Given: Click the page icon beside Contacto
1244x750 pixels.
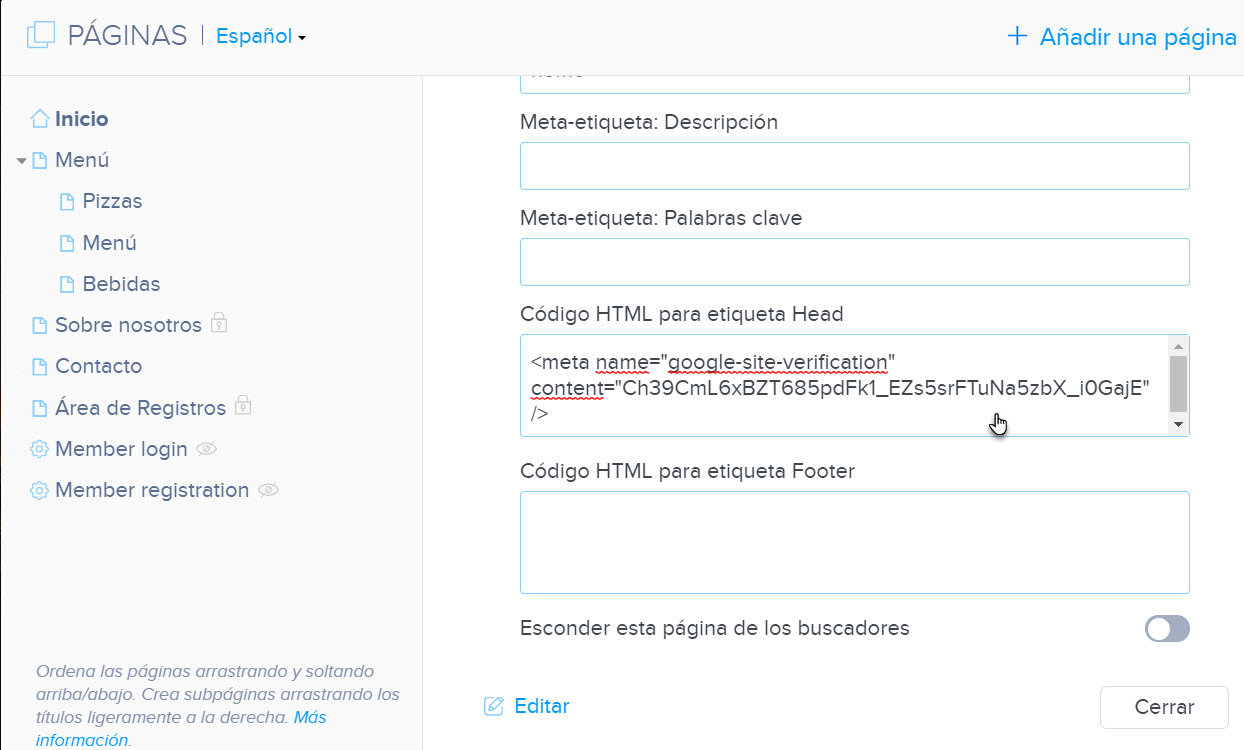Looking at the screenshot, I should pos(39,366).
